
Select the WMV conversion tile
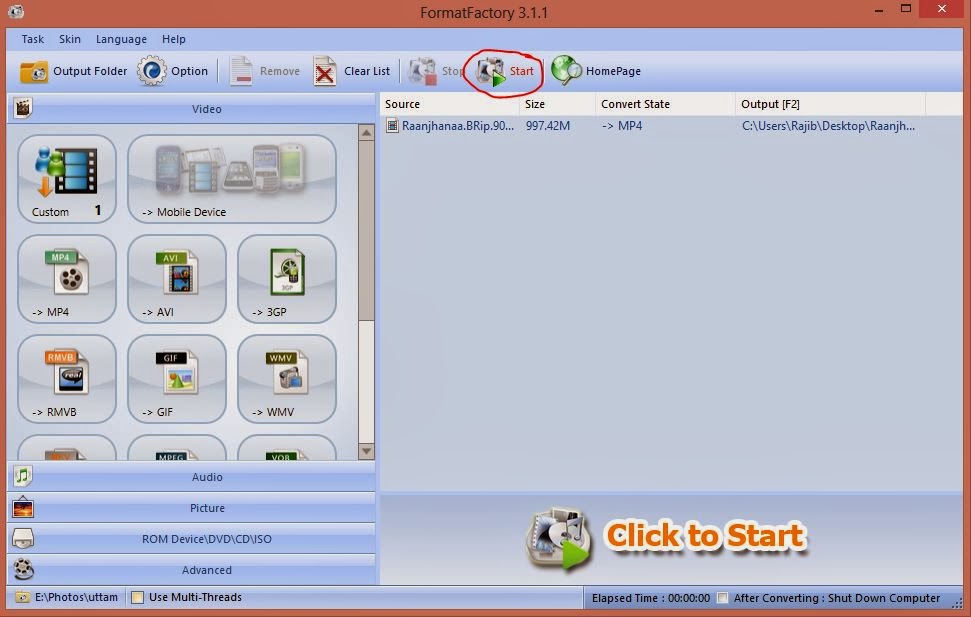[287, 379]
